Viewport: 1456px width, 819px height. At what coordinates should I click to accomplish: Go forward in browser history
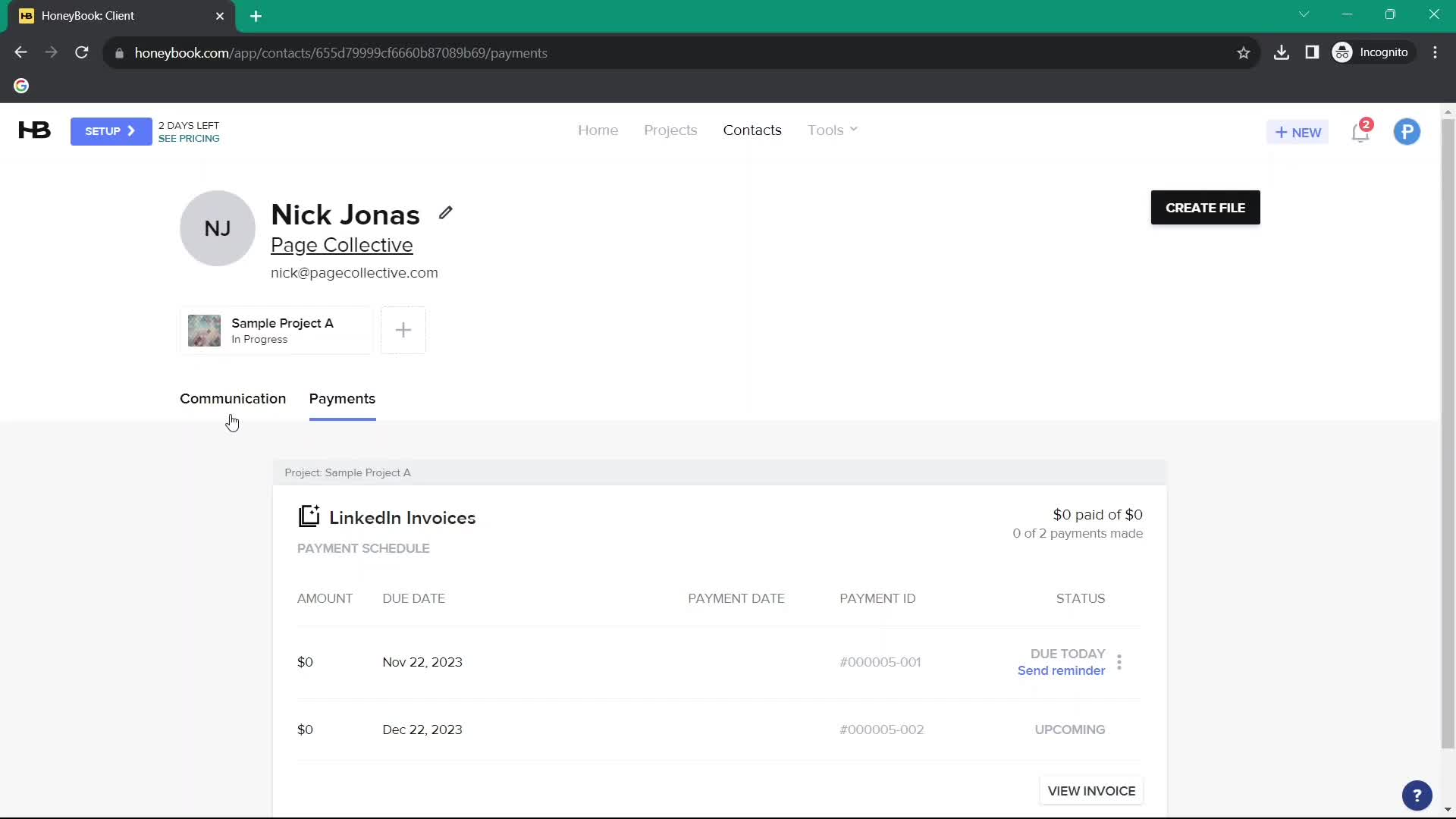[x=51, y=52]
